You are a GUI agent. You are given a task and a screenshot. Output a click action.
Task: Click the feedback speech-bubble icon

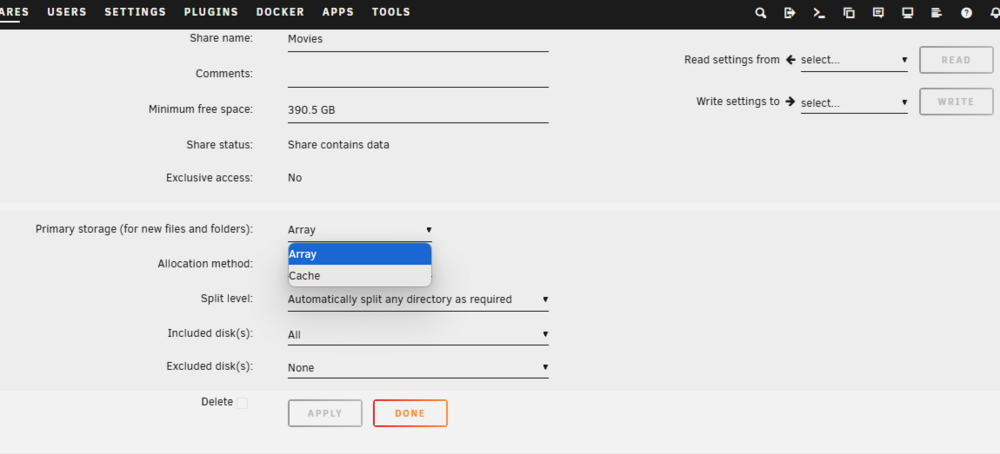[878, 13]
